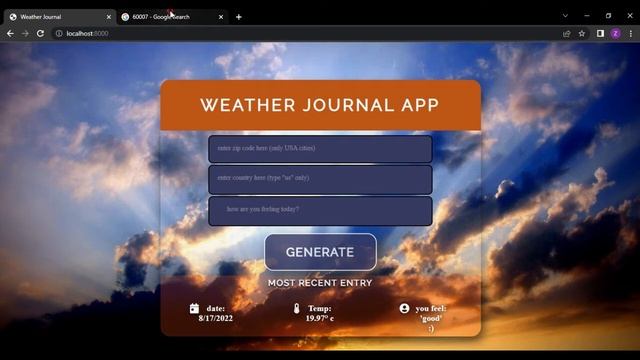
Task: View site information icon in address bar
Action: point(59,33)
